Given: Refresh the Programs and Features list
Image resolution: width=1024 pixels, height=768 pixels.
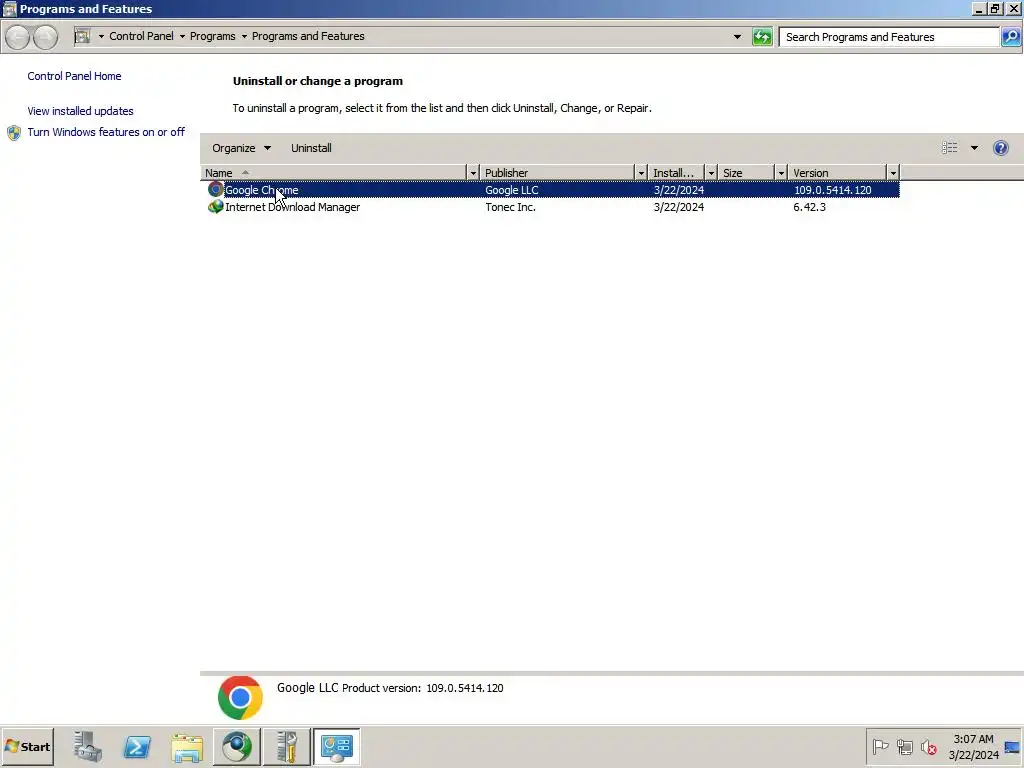Looking at the screenshot, I should [x=761, y=37].
